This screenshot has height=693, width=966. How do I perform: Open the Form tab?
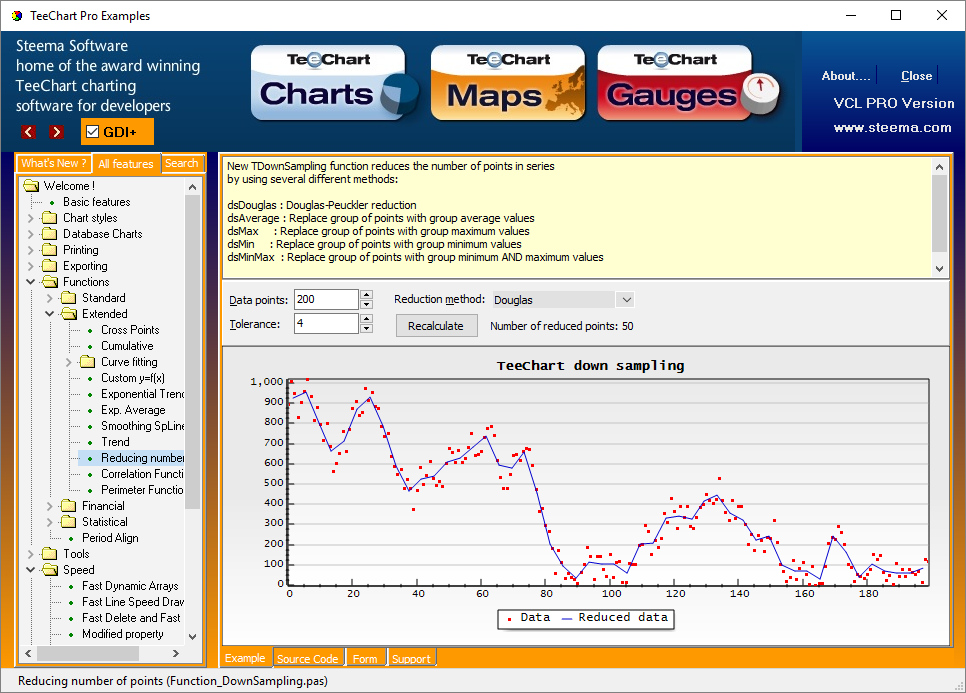click(365, 659)
